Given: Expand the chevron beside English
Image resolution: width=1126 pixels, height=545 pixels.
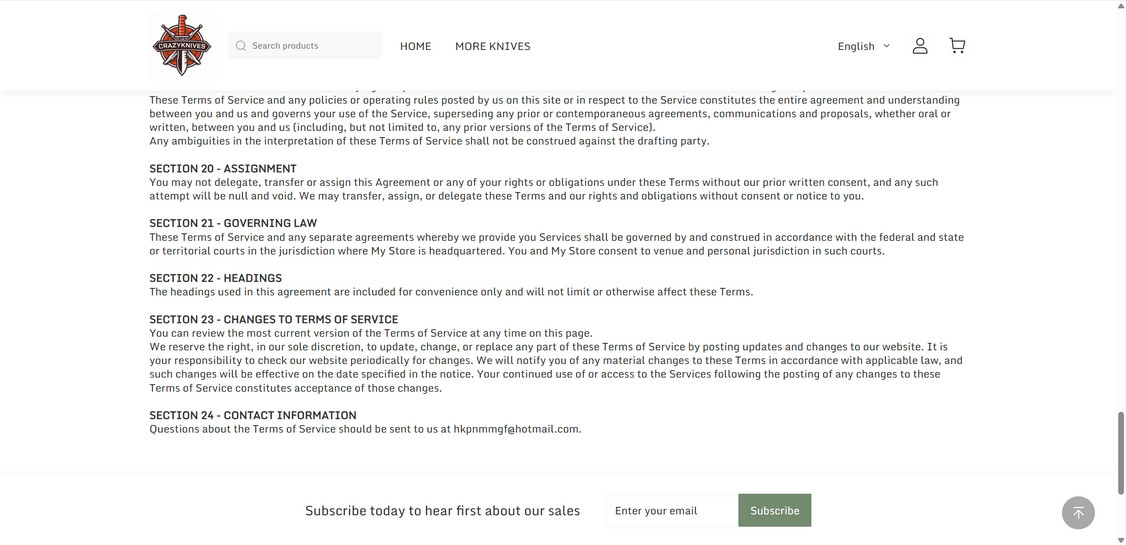Looking at the screenshot, I should tap(886, 46).
